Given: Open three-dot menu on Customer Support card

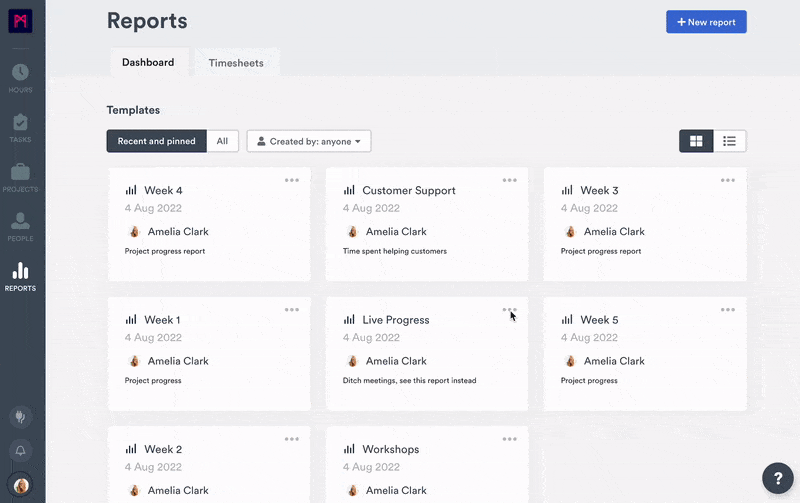Looking at the screenshot, I should [510, 180].
